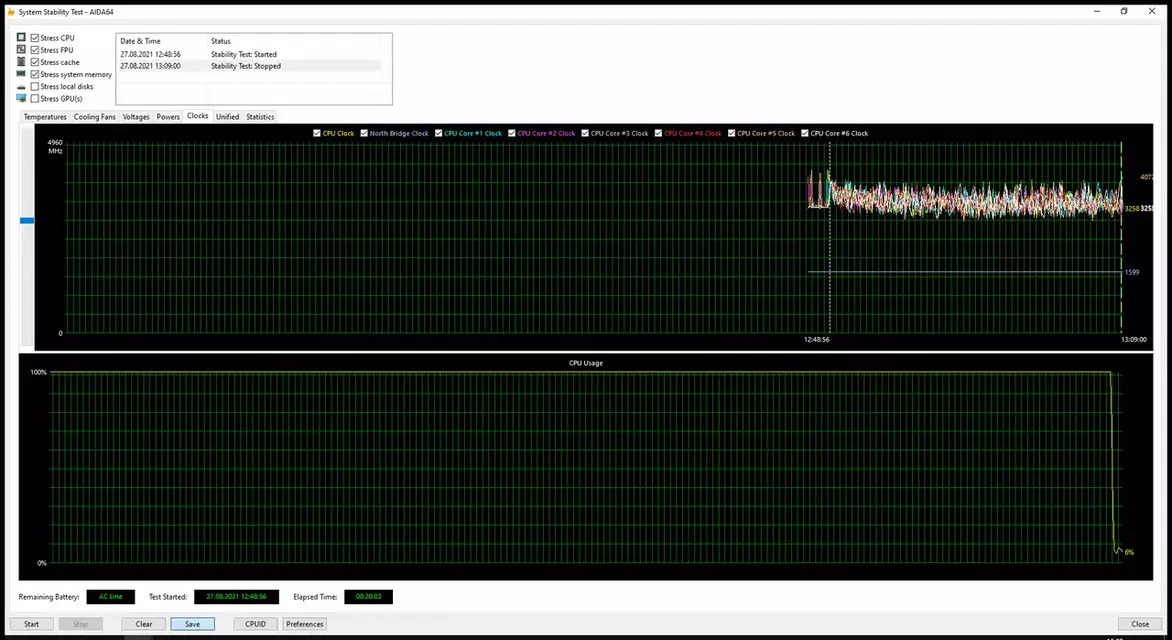Image resolution: width=1172 pixels, height=640 pixels.
Task: Open CPUID panel button
Action: click(256, 624)
